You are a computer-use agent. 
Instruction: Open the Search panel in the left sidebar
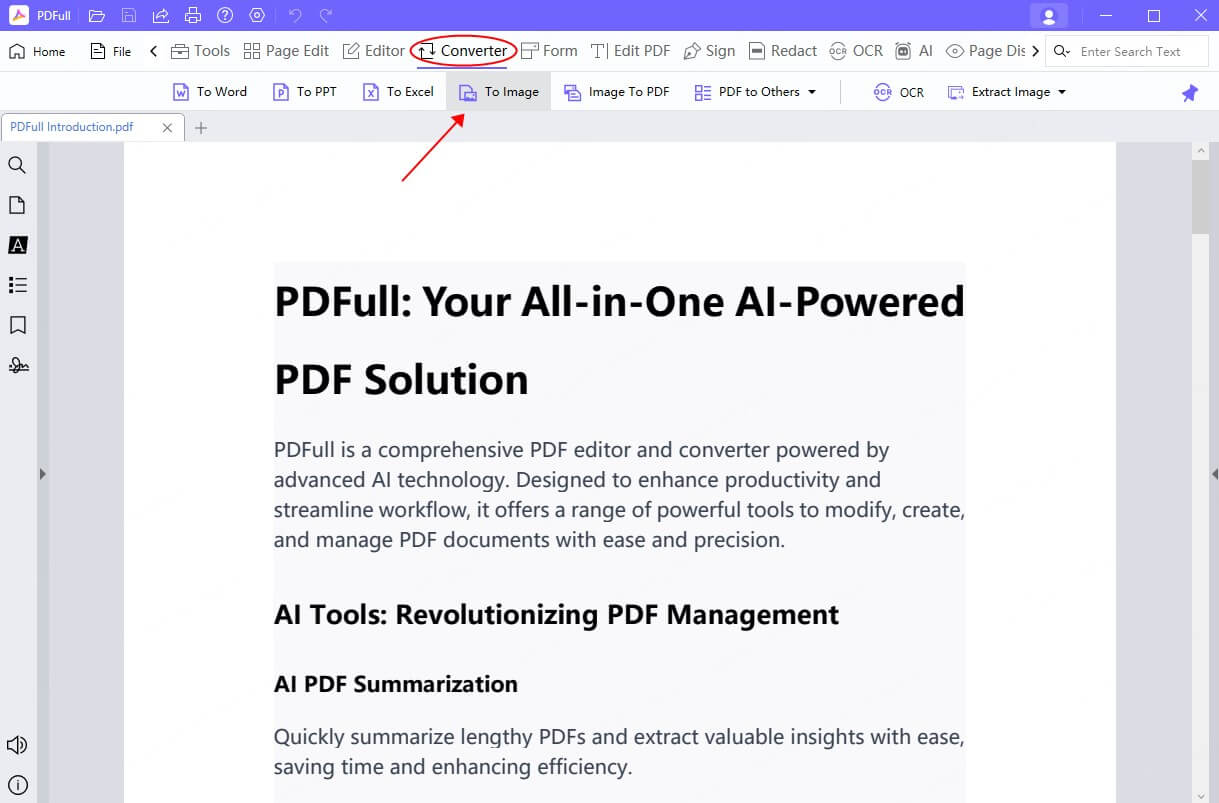point(17,165)
